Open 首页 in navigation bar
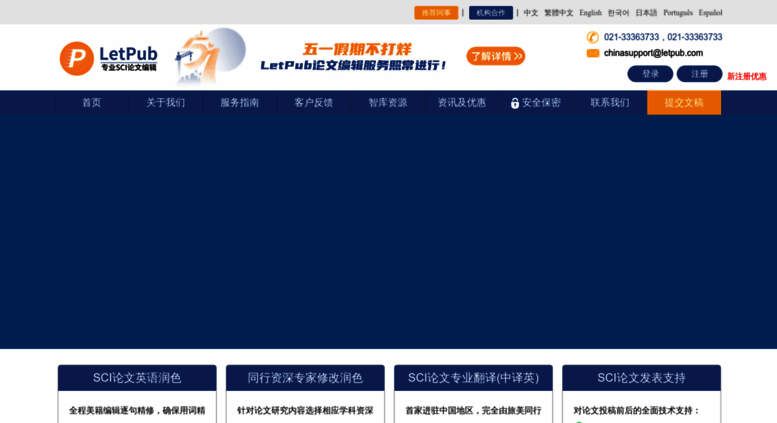The height and width of the screenshot is (423, 777). point(92,103)
